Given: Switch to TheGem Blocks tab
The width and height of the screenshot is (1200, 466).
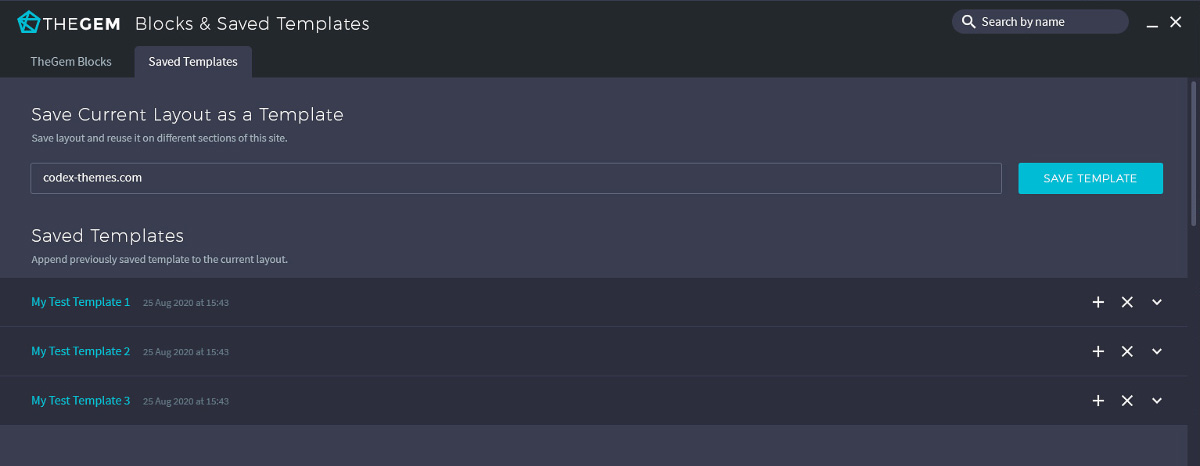Looking at the screenshot, I should [71, 62].
